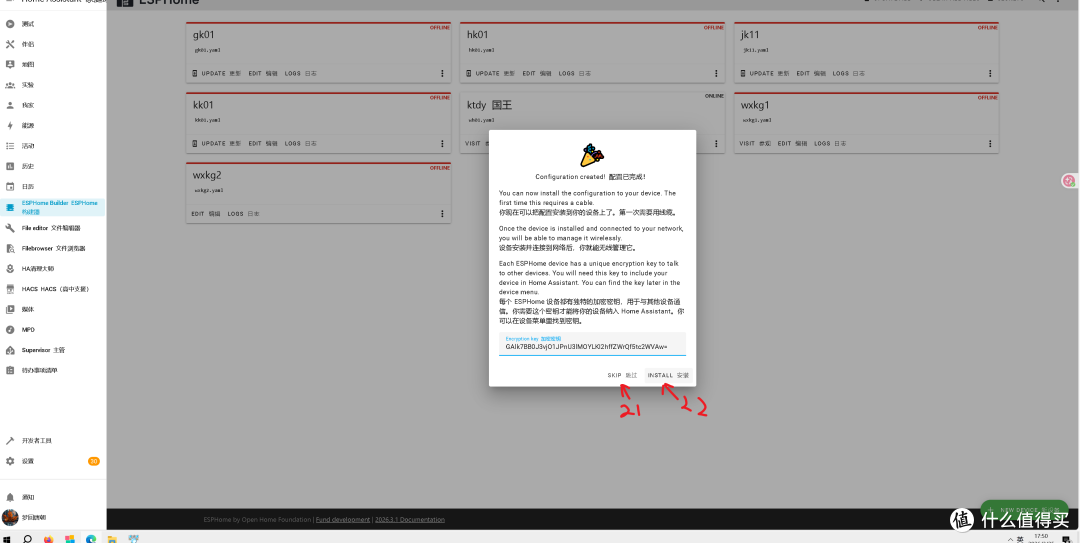Click VISIT on the wxkg1 card
The image size is (1080, 543).
point(755,143)
